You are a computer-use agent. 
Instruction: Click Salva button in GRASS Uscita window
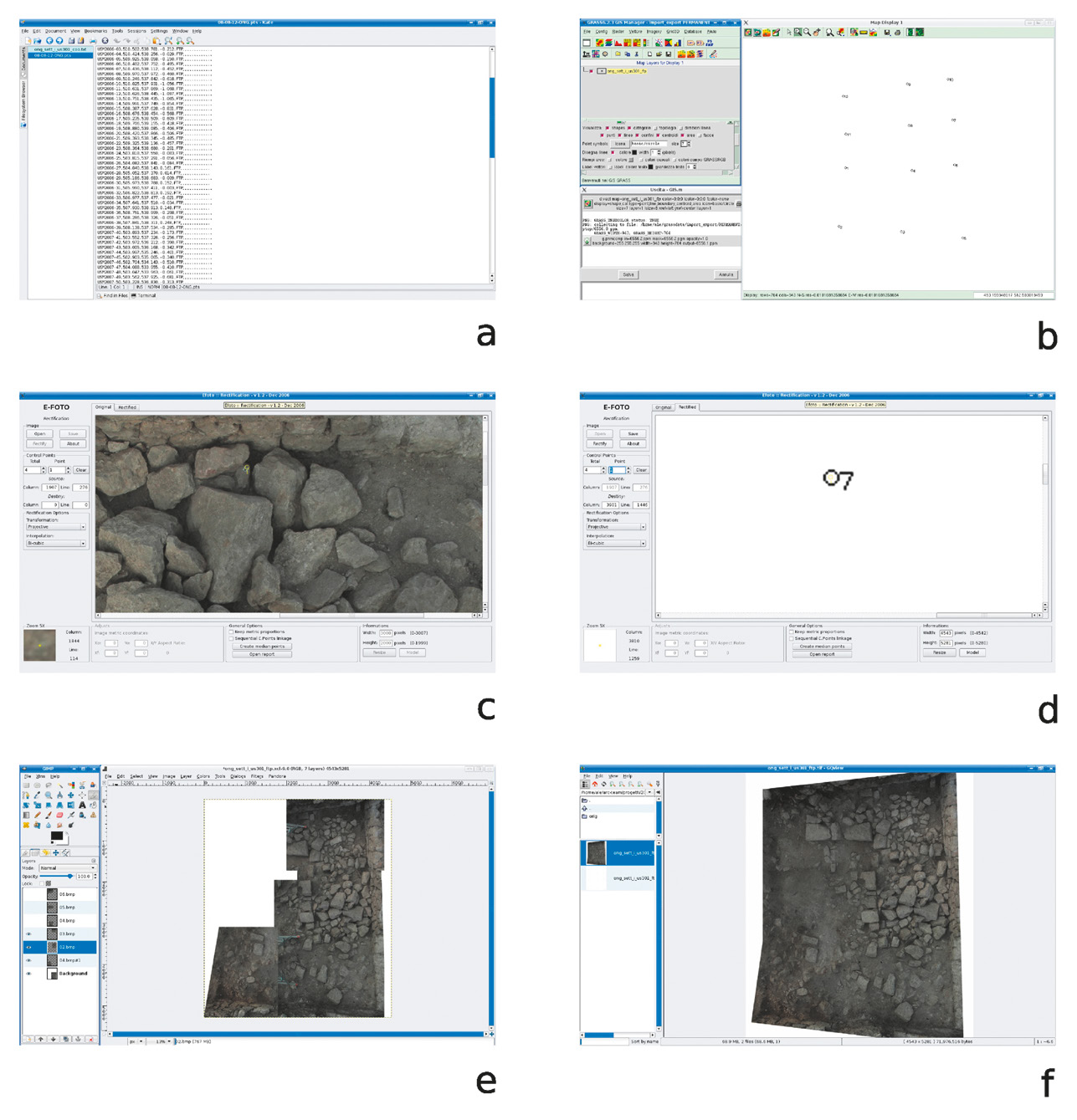(x=628, y=274)
